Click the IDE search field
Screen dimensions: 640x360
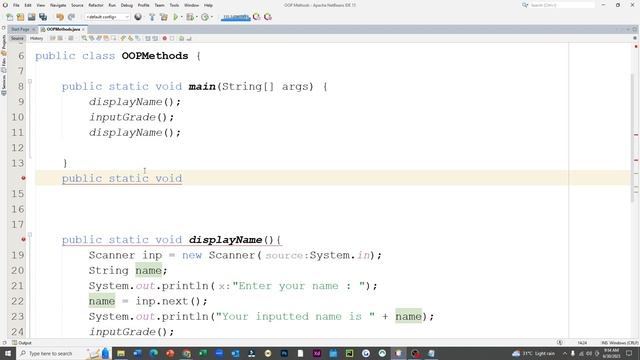562,5
